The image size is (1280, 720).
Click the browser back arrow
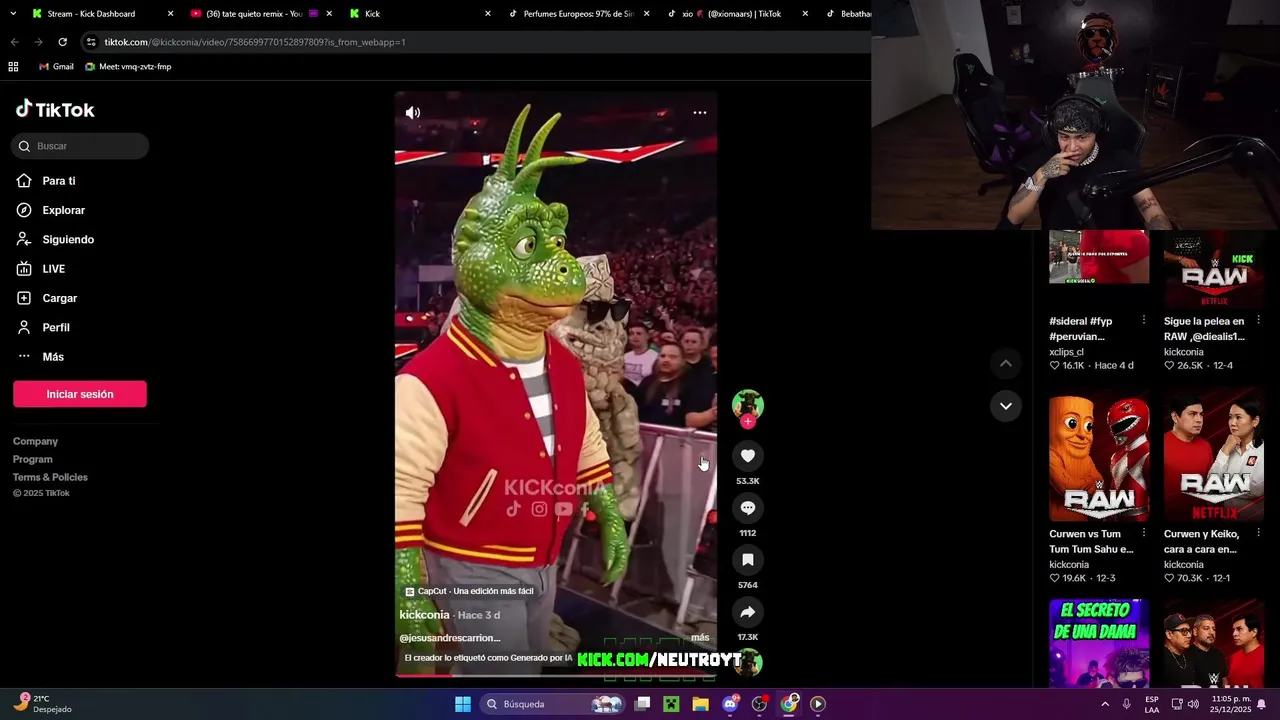[14, 42]
